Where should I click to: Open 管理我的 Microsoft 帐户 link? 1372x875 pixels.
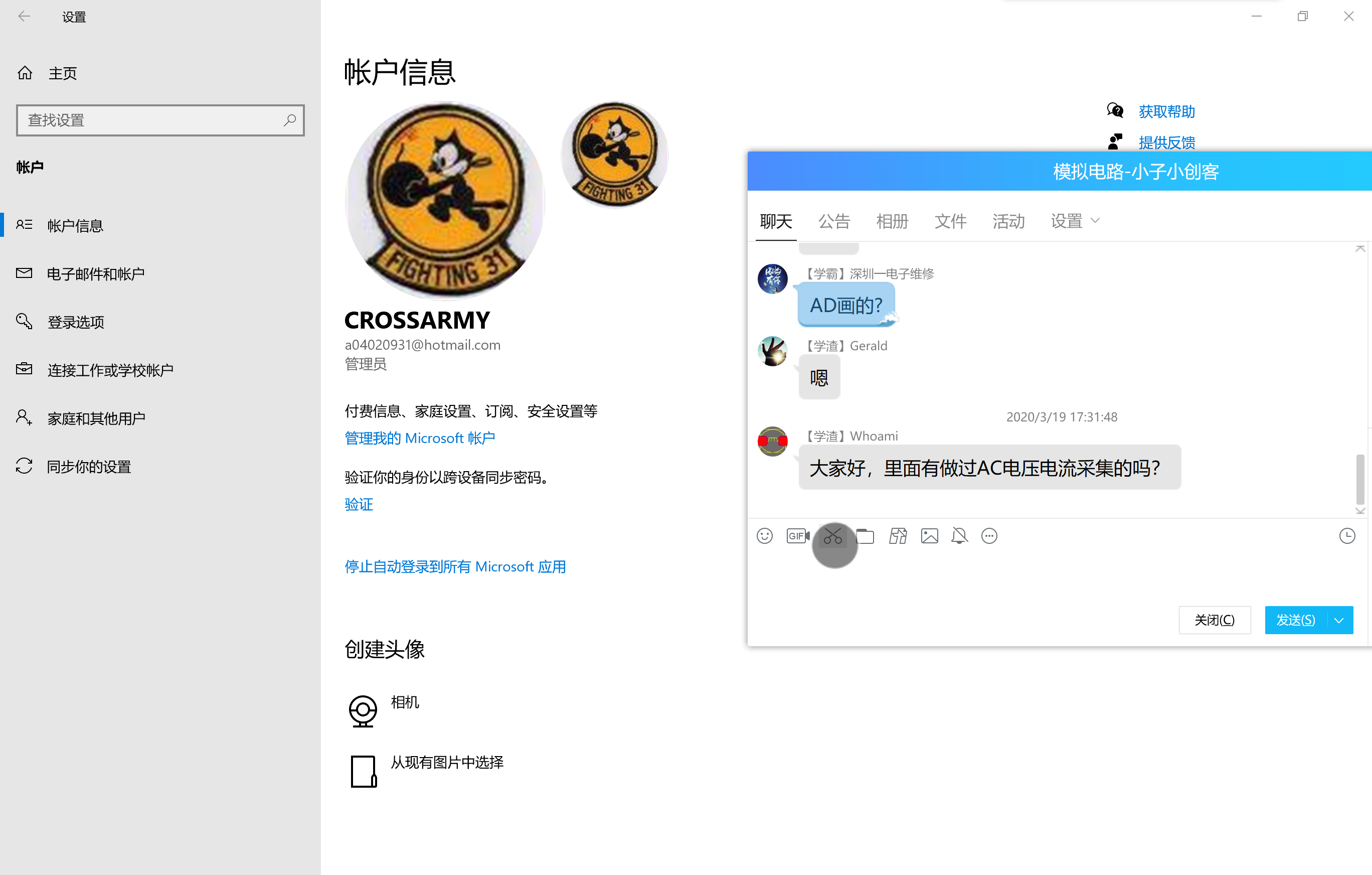pyautogui.click(x=419, y=438)
